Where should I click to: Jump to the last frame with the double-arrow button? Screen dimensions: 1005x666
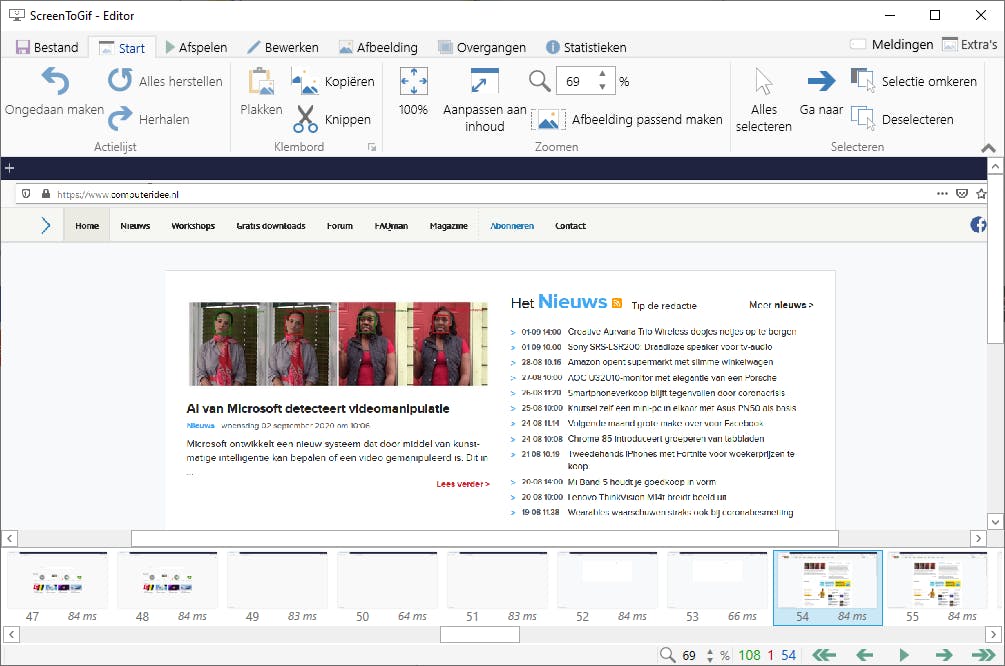pos(981,654)
